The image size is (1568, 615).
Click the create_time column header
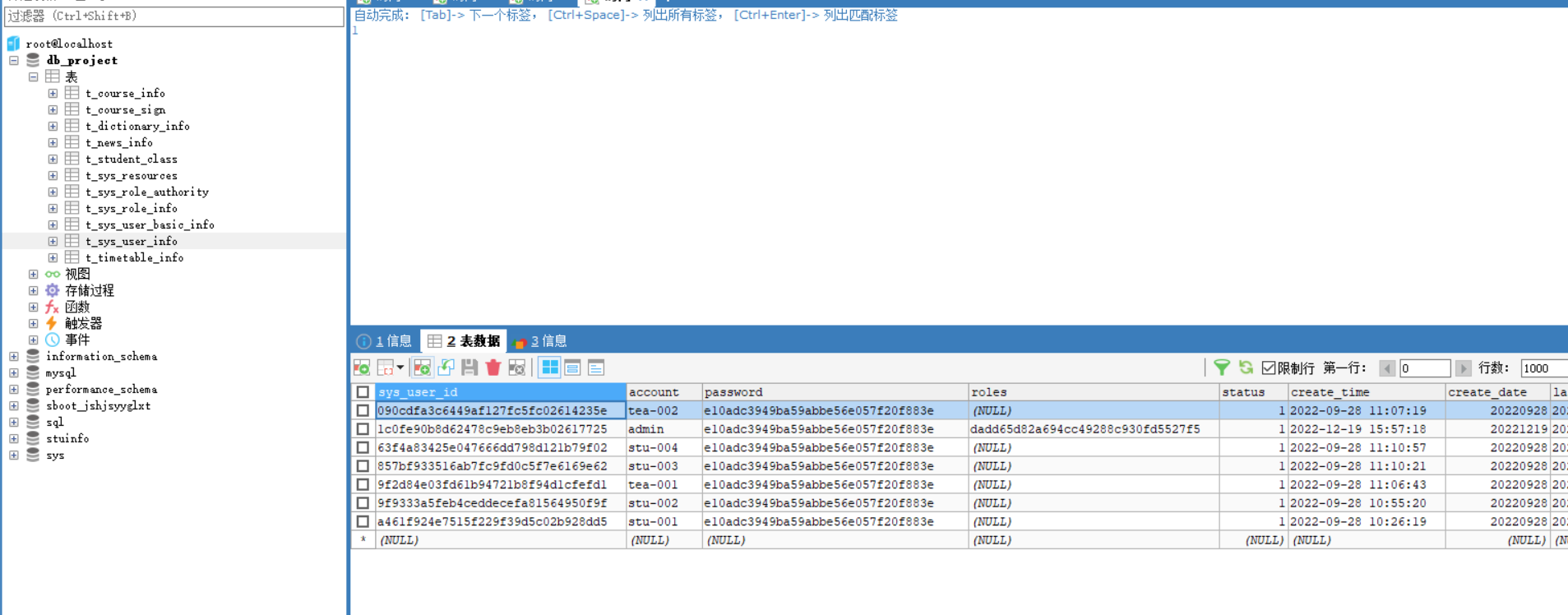point(1367,392)
